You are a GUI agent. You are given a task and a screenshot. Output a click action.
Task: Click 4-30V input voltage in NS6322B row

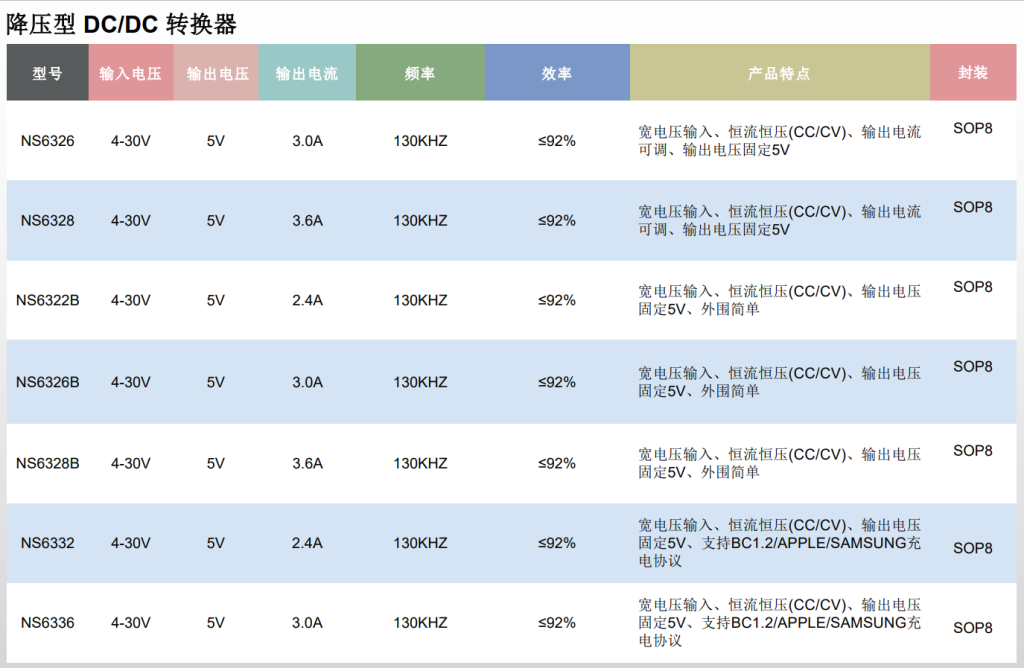coord(131,300)
